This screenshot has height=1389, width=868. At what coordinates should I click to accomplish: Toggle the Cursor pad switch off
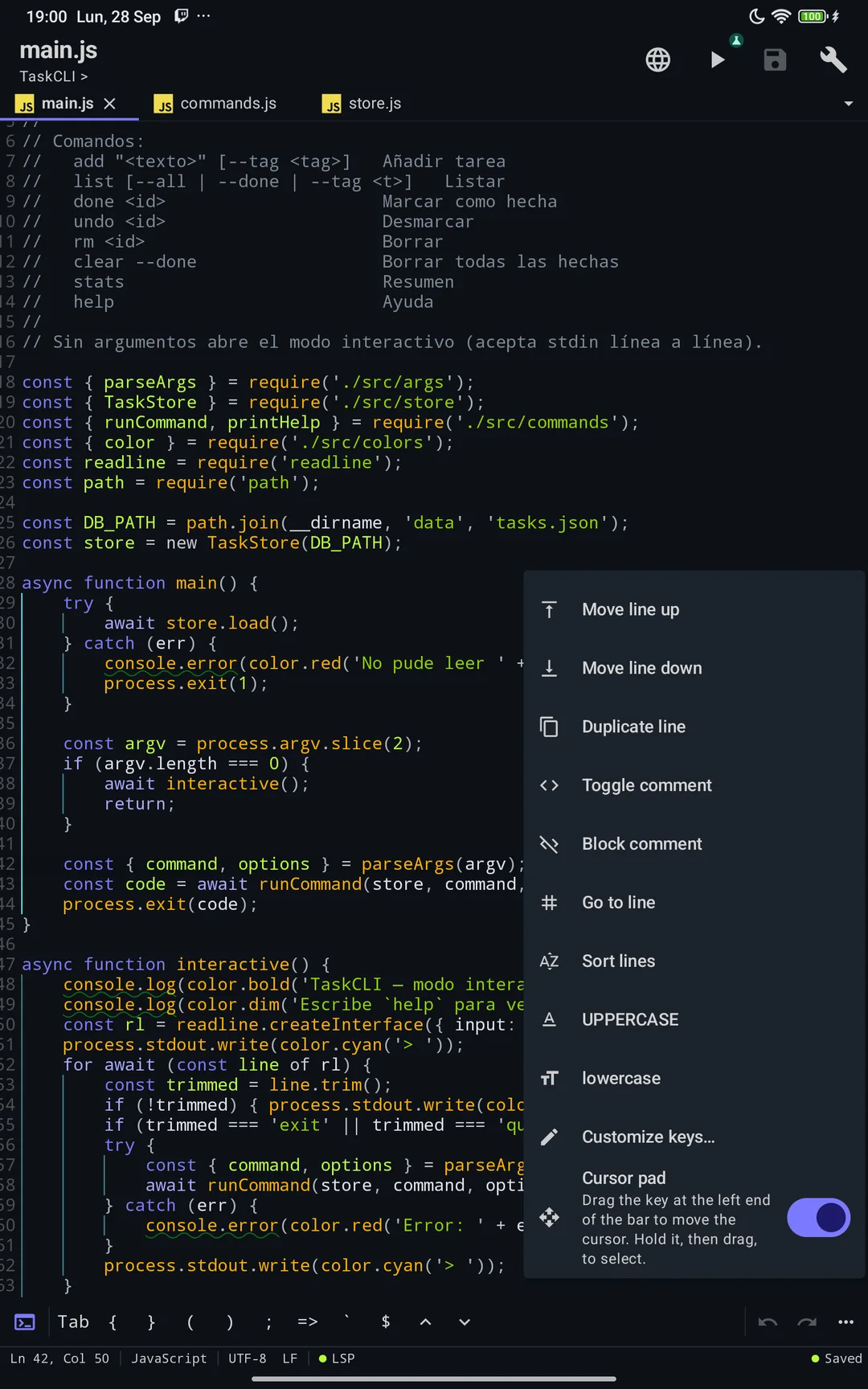point(818,1217)
